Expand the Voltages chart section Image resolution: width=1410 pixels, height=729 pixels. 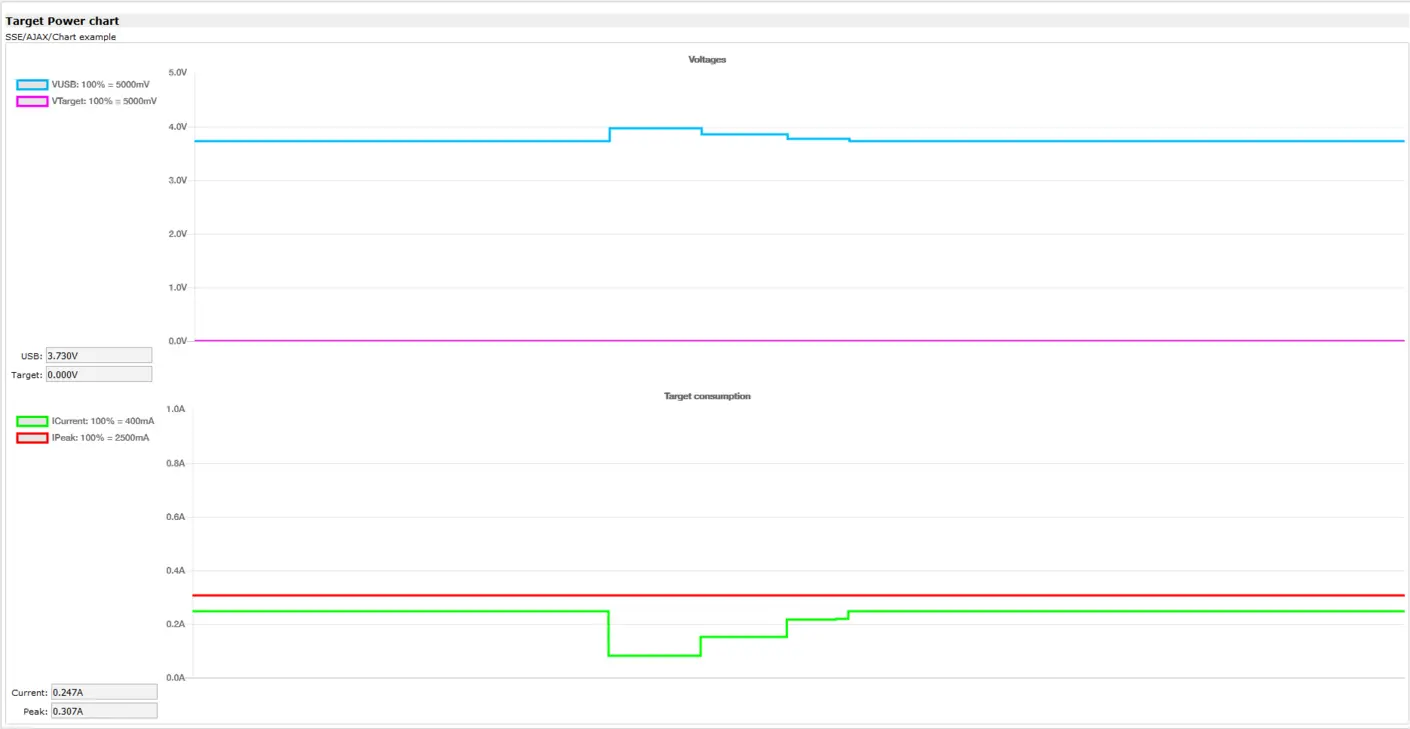point(707,59)
